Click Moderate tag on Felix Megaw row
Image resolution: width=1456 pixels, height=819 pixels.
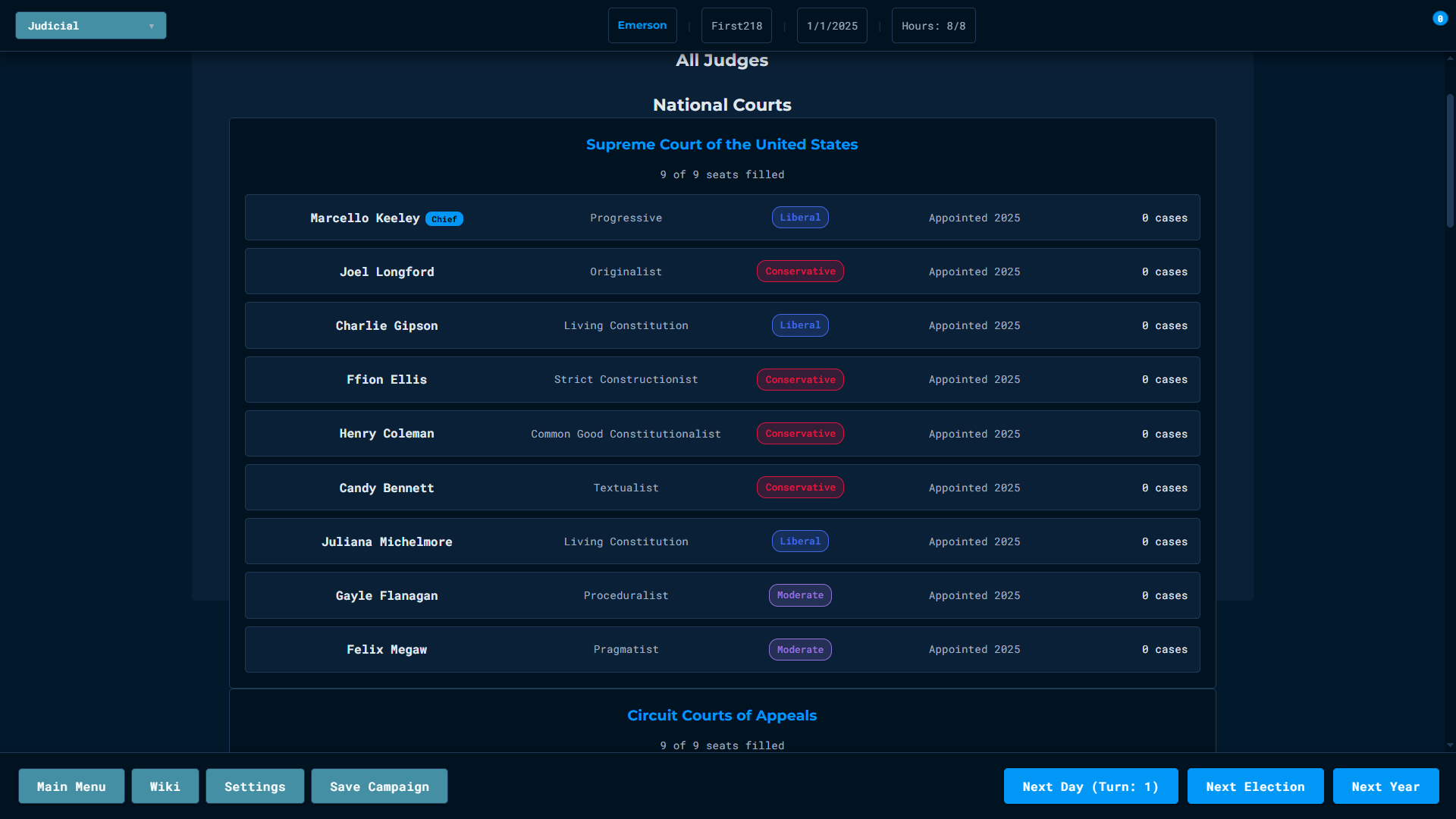(799, 650)
